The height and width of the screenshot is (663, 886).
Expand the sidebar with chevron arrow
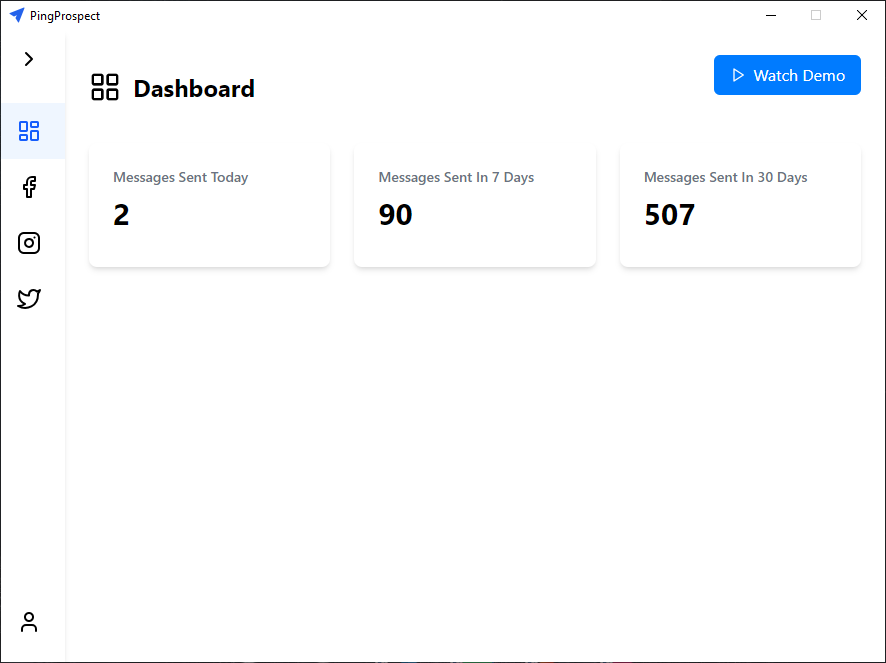(x=29, y=59)
